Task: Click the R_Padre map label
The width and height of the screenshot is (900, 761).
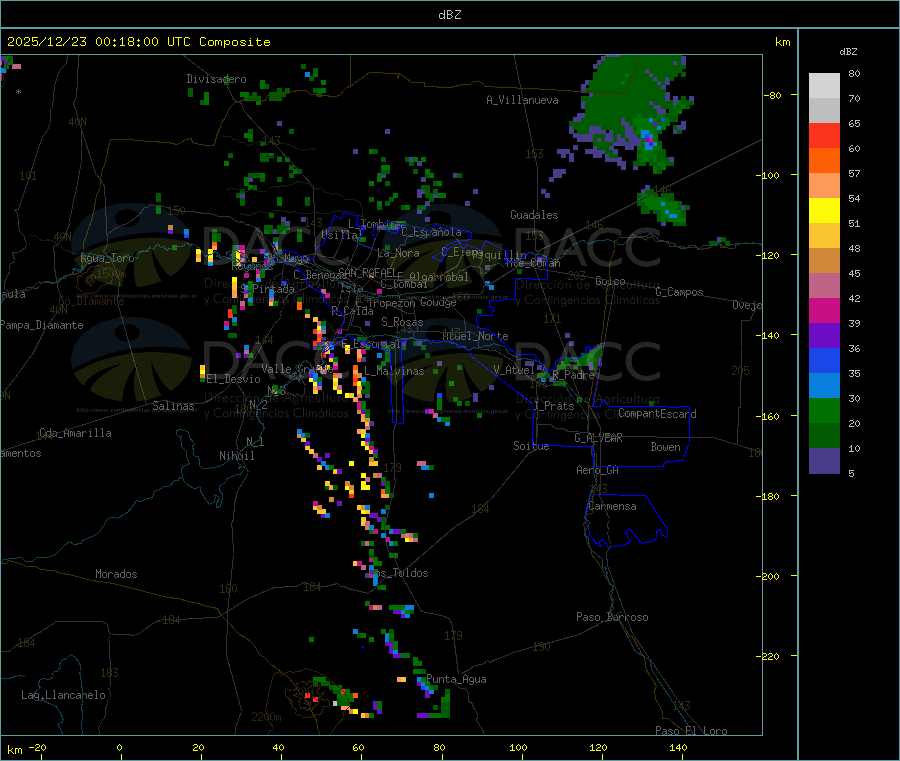Action: (573, 375)
